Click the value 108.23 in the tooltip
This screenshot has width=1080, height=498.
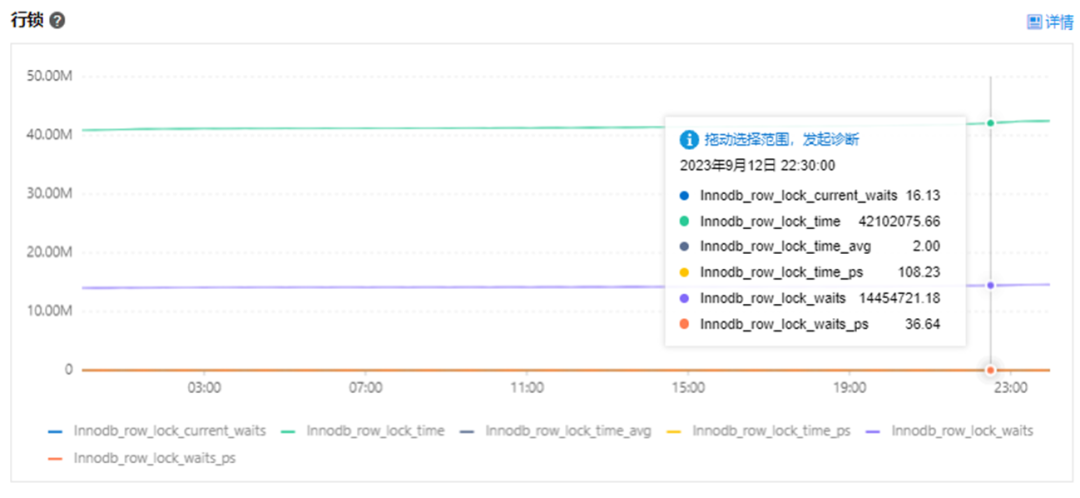pos(919,272)
